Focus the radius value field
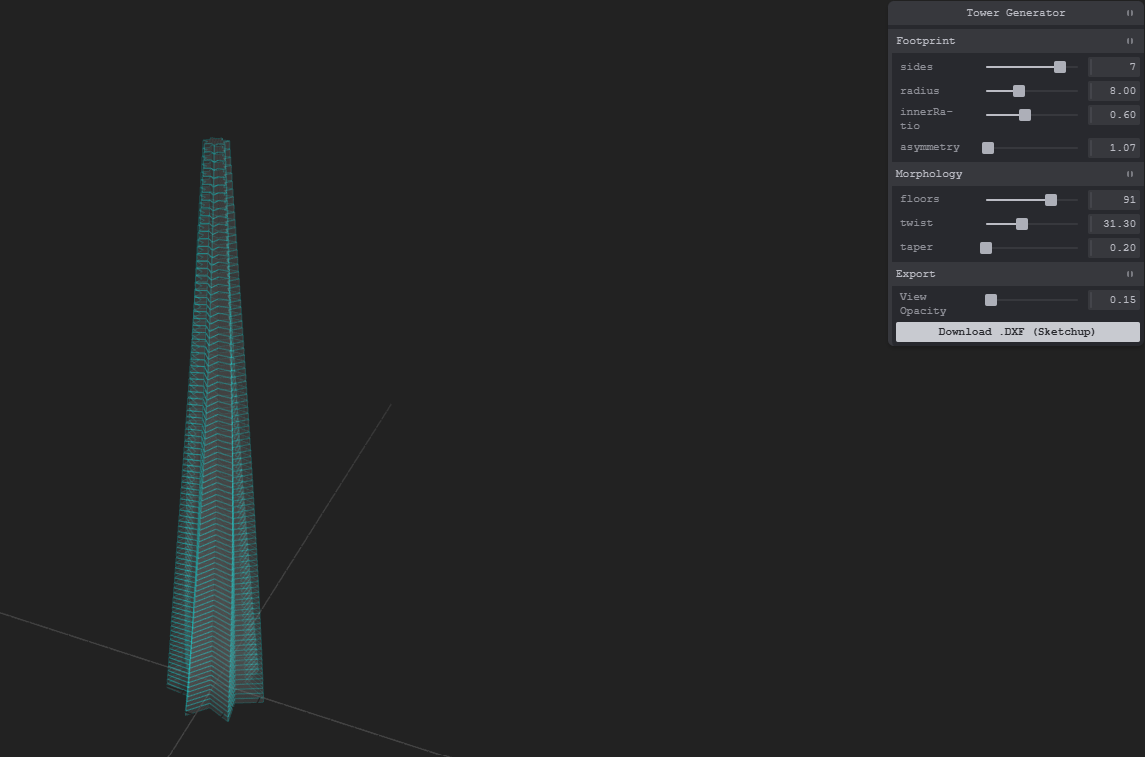Screen dimensions: 1145x757 click(x=1114, y=91)
